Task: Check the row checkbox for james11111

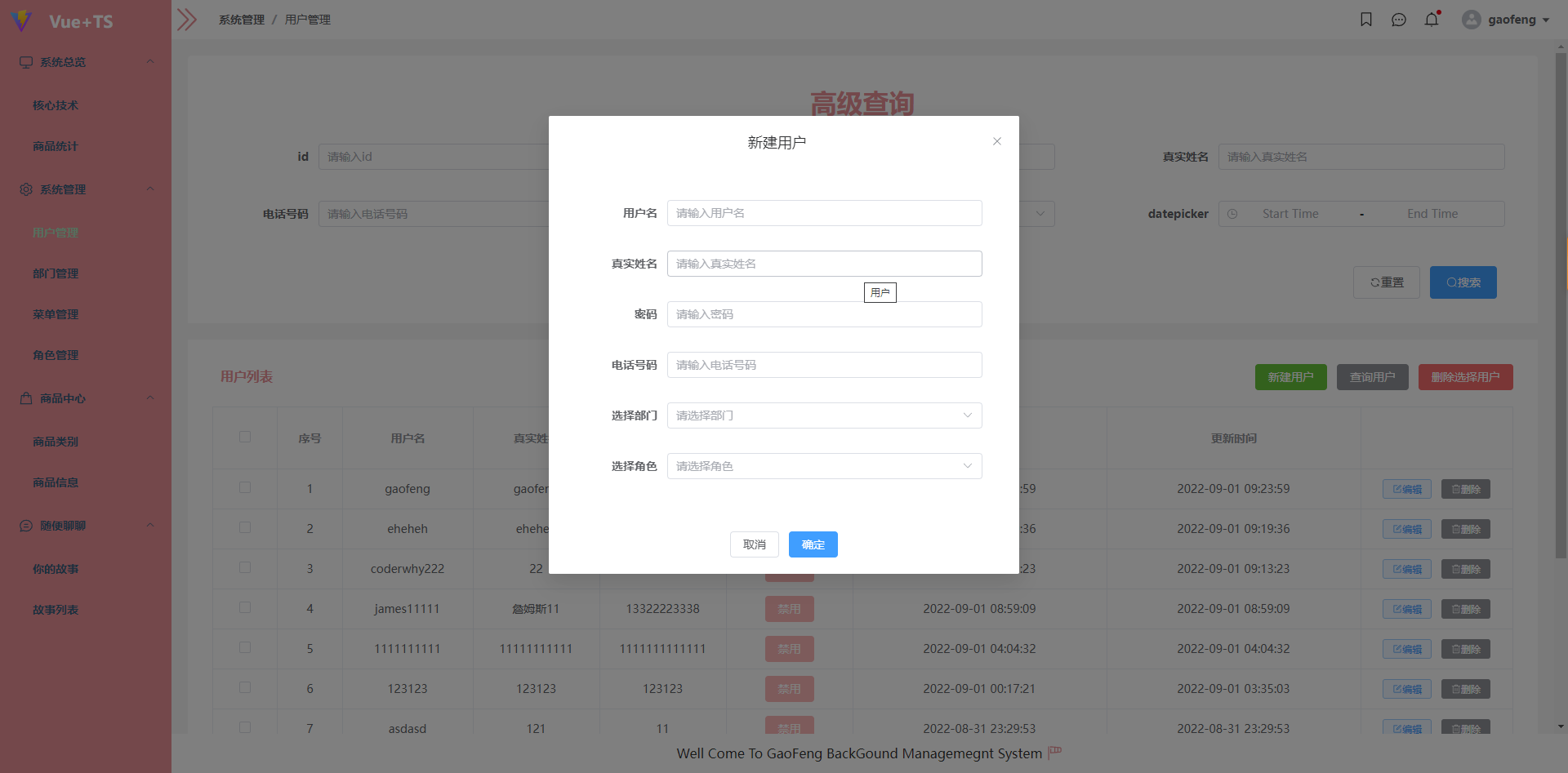Action: pos(244,608)
